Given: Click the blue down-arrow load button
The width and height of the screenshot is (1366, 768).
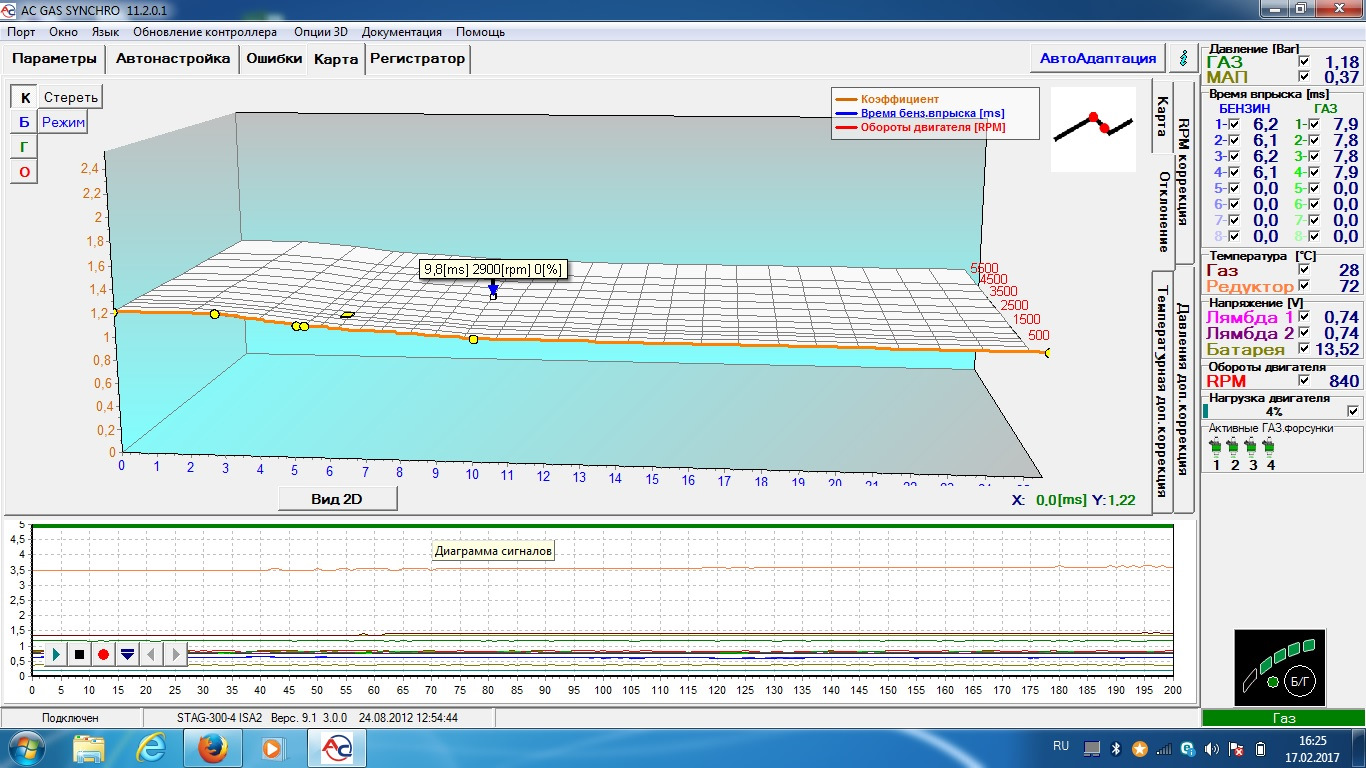Looking at the screenshot, I should tap(127, 654).
